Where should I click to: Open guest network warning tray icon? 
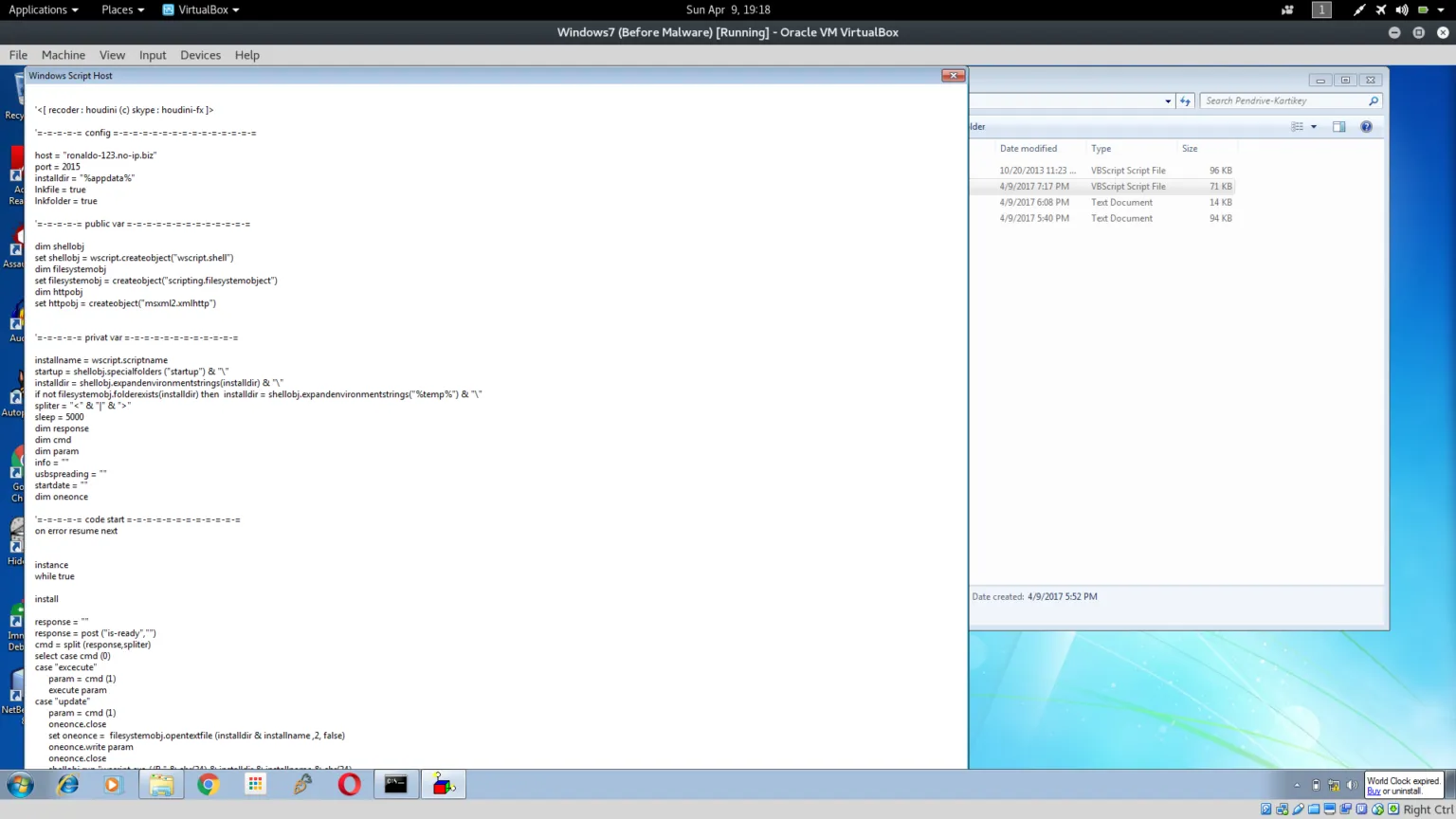[x=1334, y=785]
